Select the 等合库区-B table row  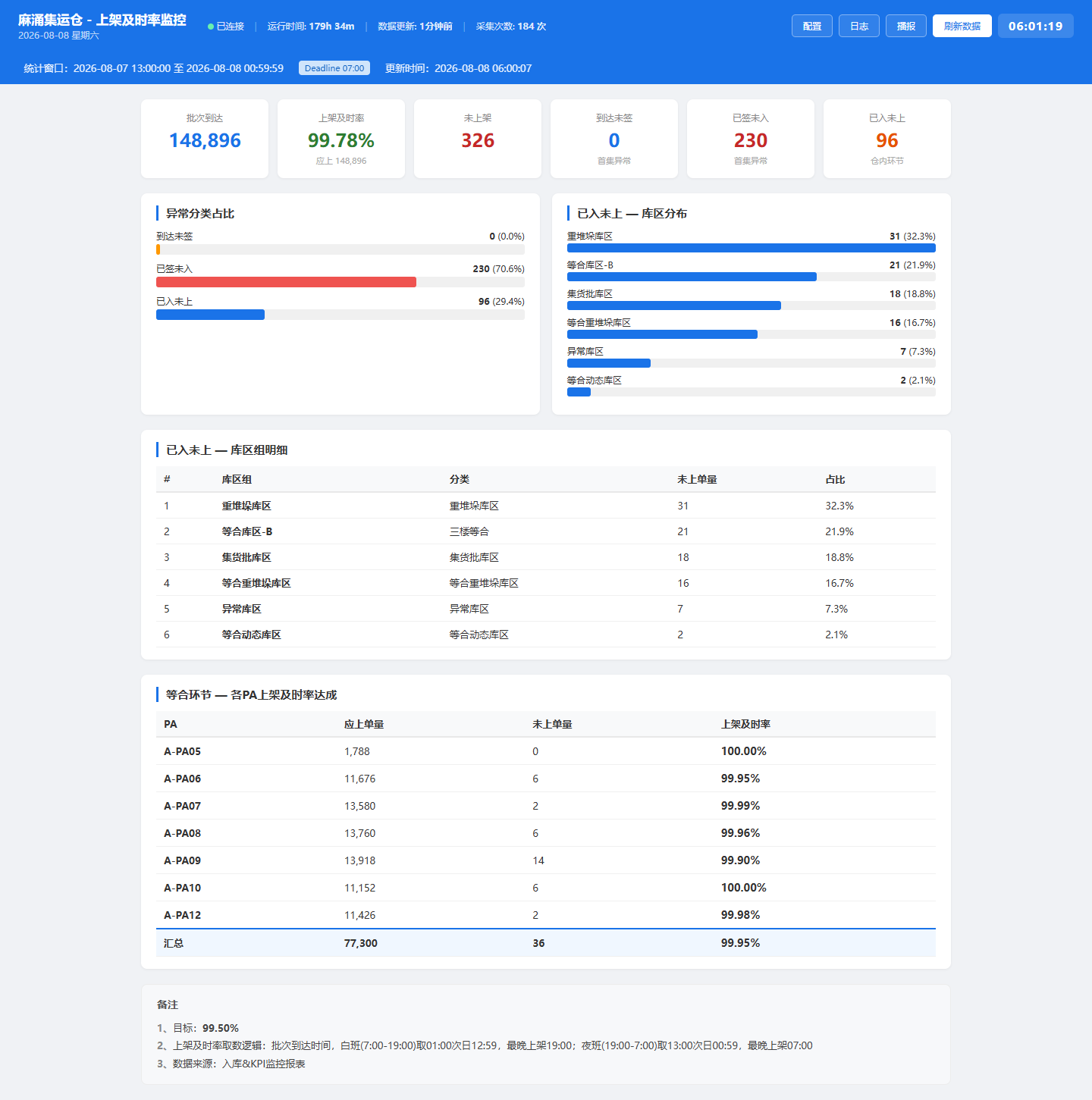(546, 531)
